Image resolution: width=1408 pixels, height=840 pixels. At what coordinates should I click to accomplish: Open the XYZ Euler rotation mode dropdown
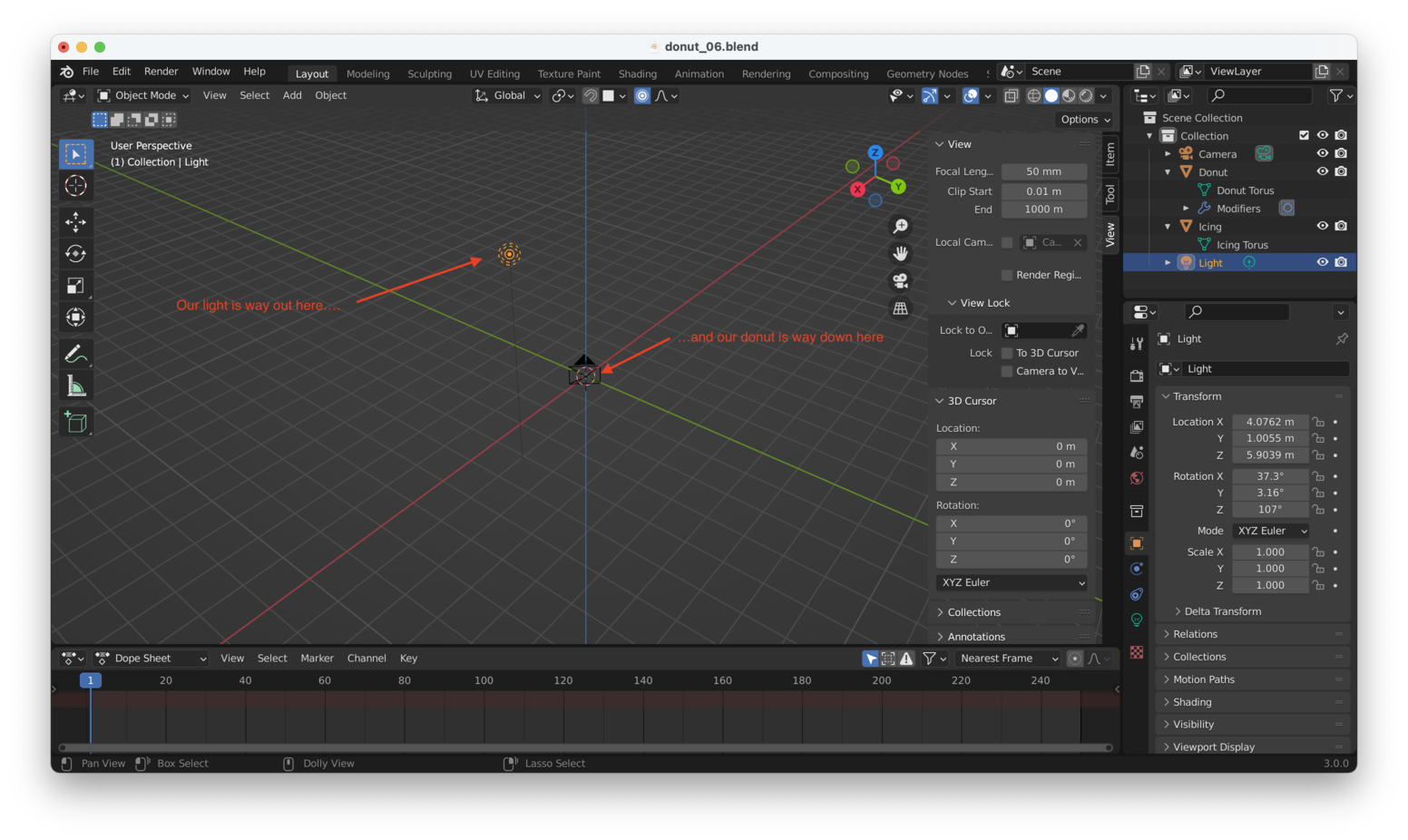pyautogui.click(x=1272, y=531)
